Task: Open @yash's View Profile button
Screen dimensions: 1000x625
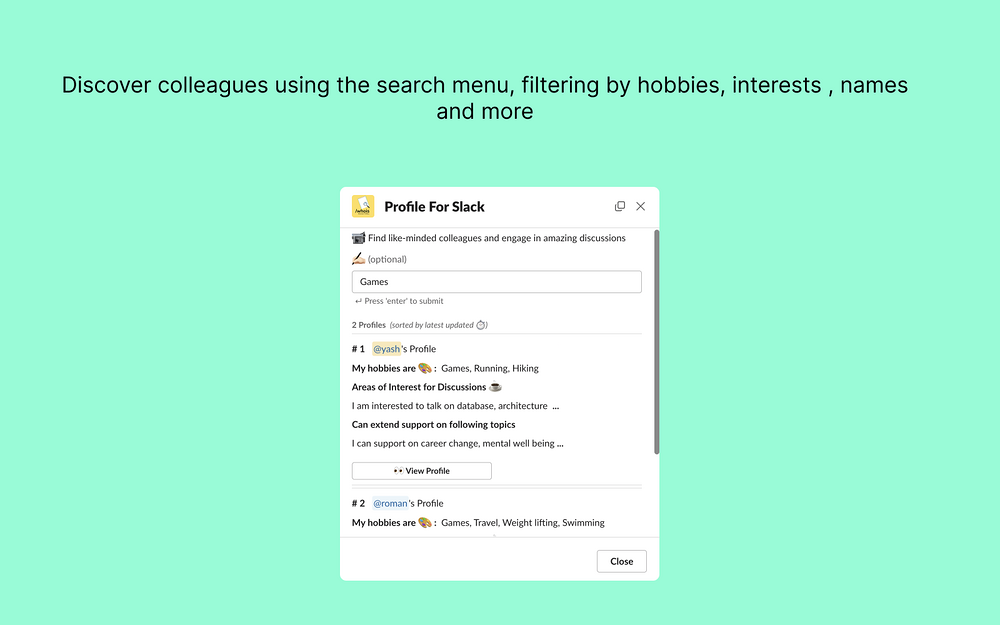Action: [422, 471]
